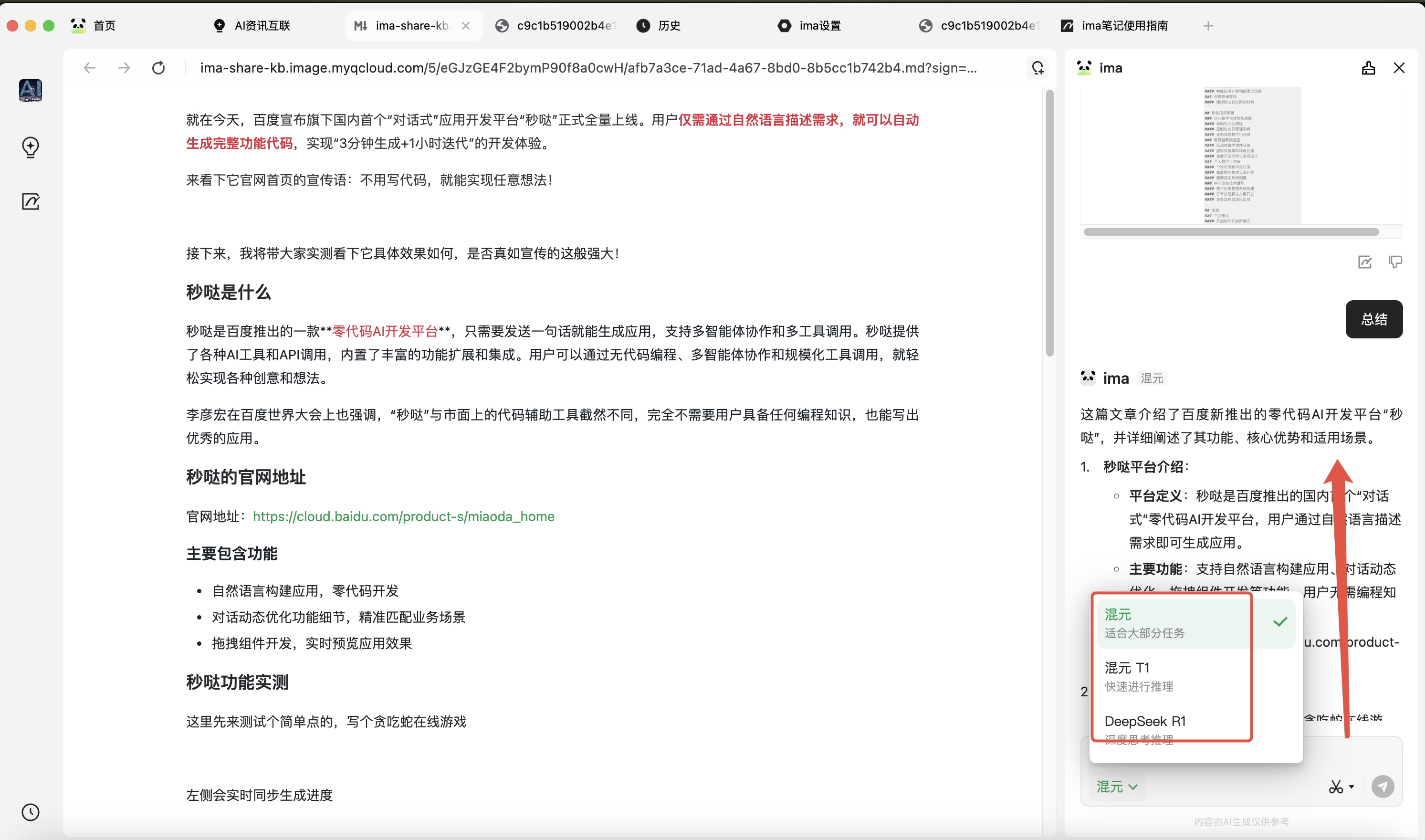Open a new tab with plus icon
Image resolution: width=1425 pixels, height=840 pixels.
click(x=1208, y=25)
